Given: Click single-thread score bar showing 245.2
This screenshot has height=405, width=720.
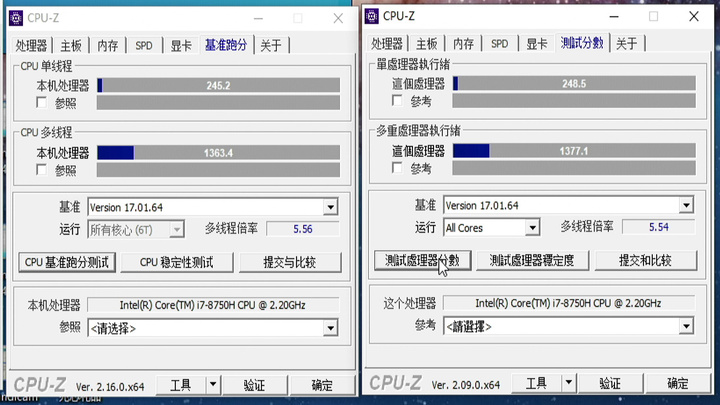Looking at the screenshot, I should [x=219, y=85].
